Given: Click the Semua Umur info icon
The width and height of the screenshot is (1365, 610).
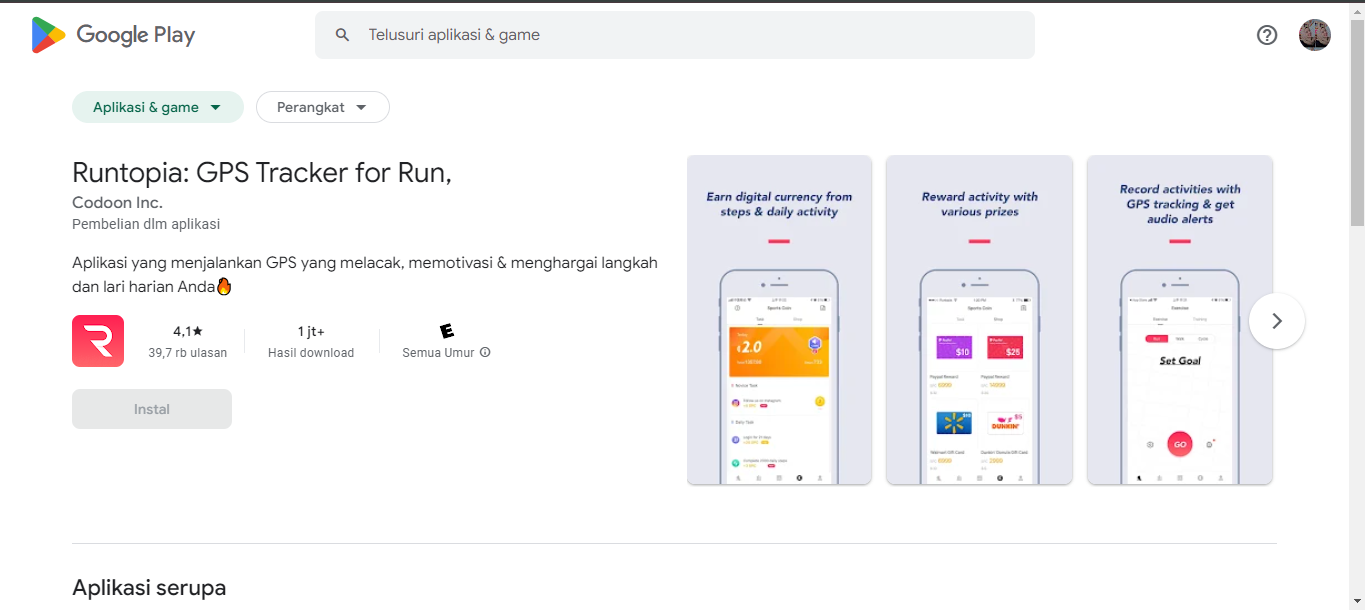Looking at the screenshot, I should pyautogui.click(x=485, y=353).
